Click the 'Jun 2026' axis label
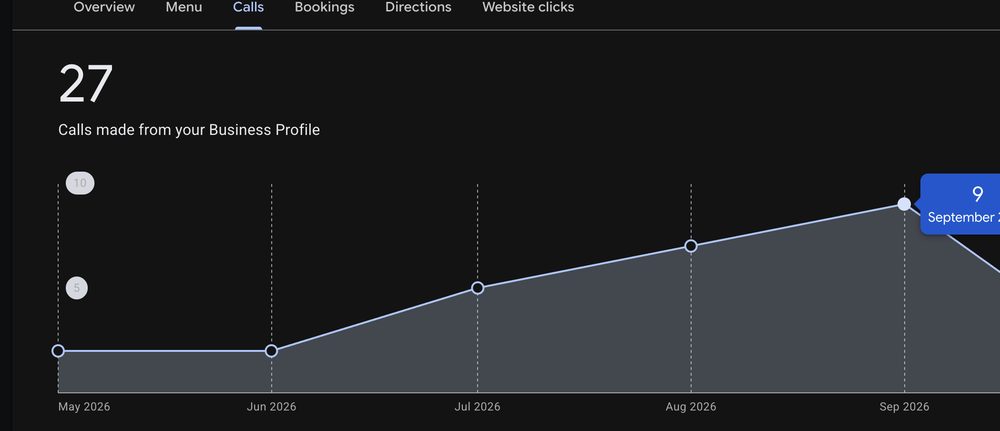Screen dimensions: 1000x431 [271, 407]
